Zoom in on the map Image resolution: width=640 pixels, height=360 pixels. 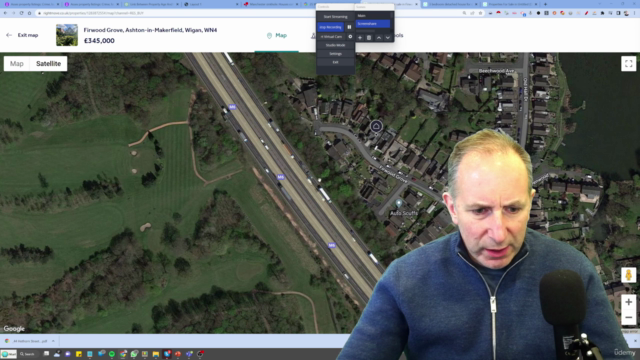pyautogui.click(x=629, y=302)
